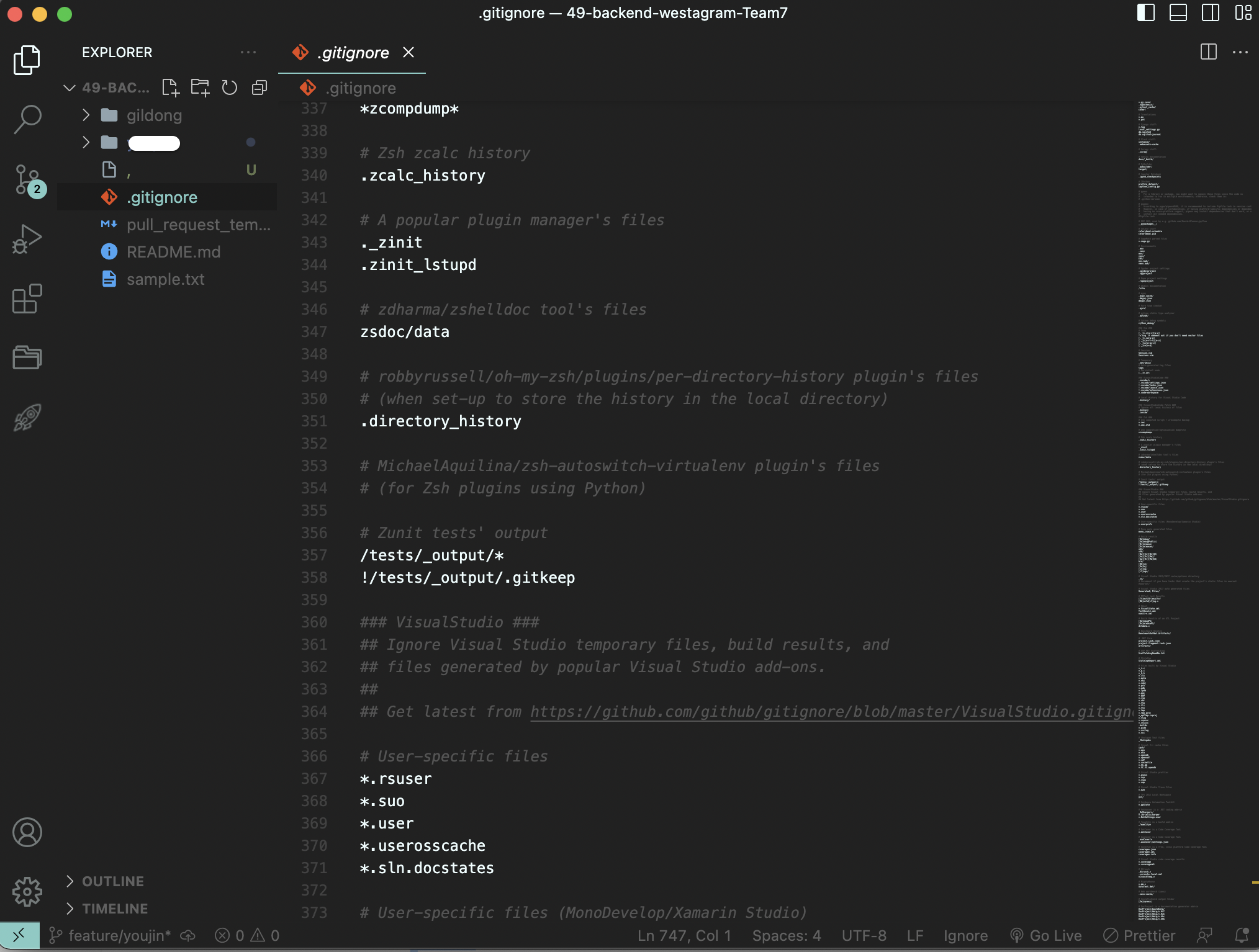Refresh the explorer file tree

[x=230, y=88]
